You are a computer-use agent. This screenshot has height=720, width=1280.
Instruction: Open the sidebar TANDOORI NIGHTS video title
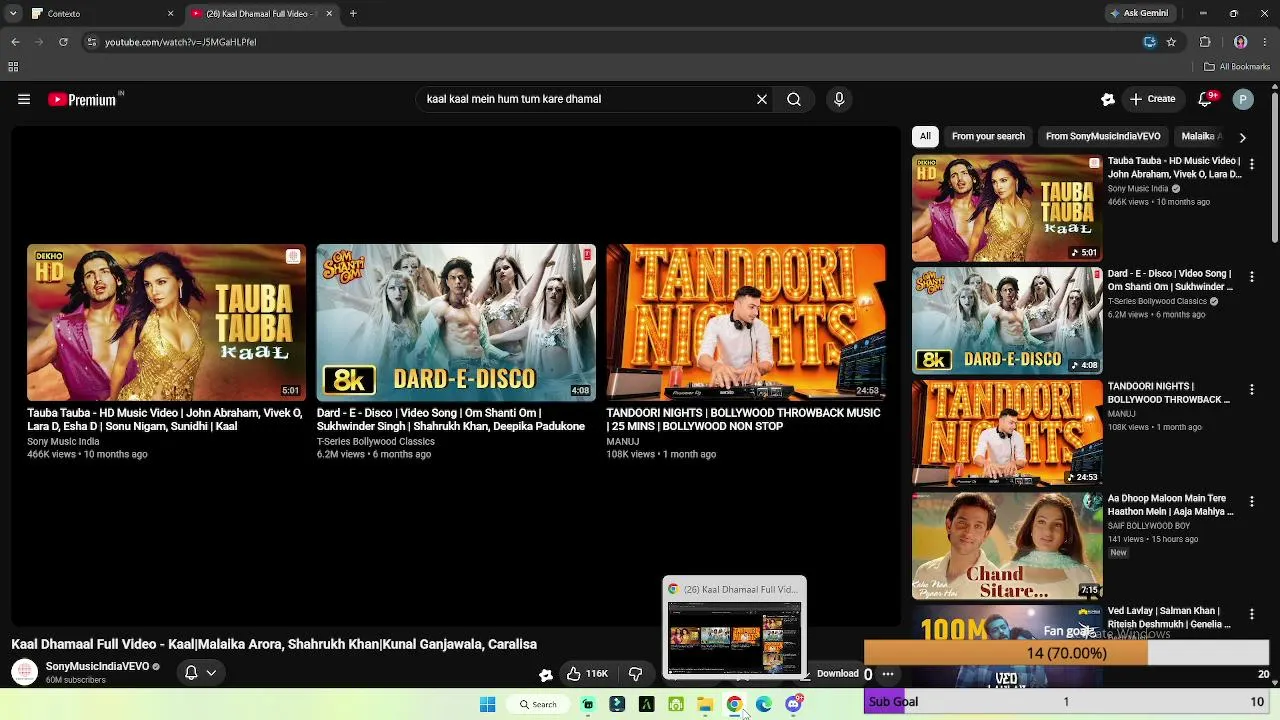(x=1169, y=393)
